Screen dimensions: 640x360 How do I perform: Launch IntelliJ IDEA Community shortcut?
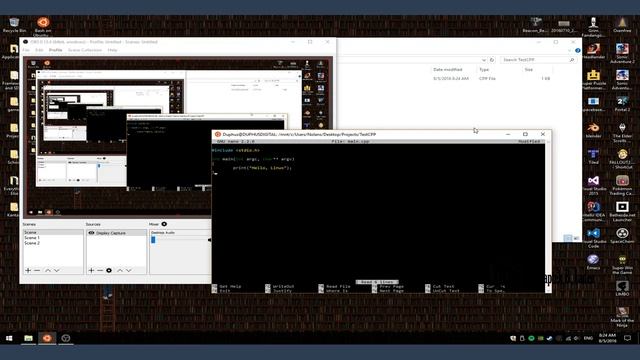[x=593, y=210]
